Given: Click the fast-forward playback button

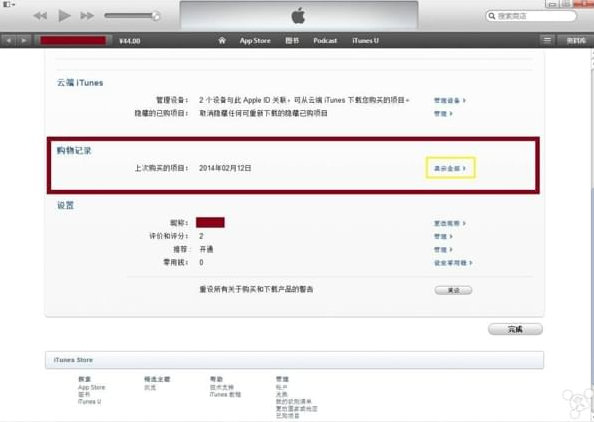Looking at the screenshot, I should coord(87,16).
